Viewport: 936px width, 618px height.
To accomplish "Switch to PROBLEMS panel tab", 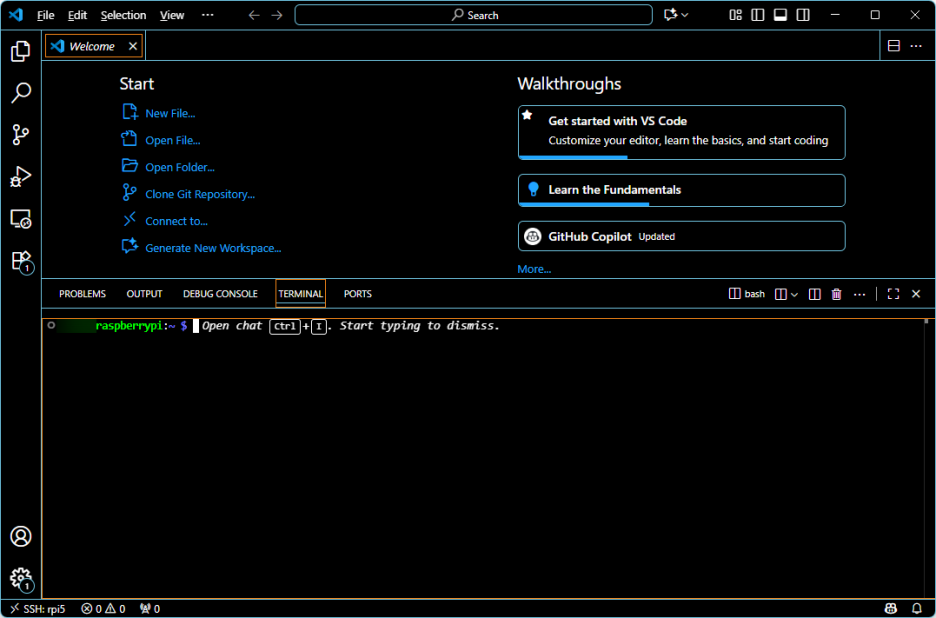I will 82,294.
